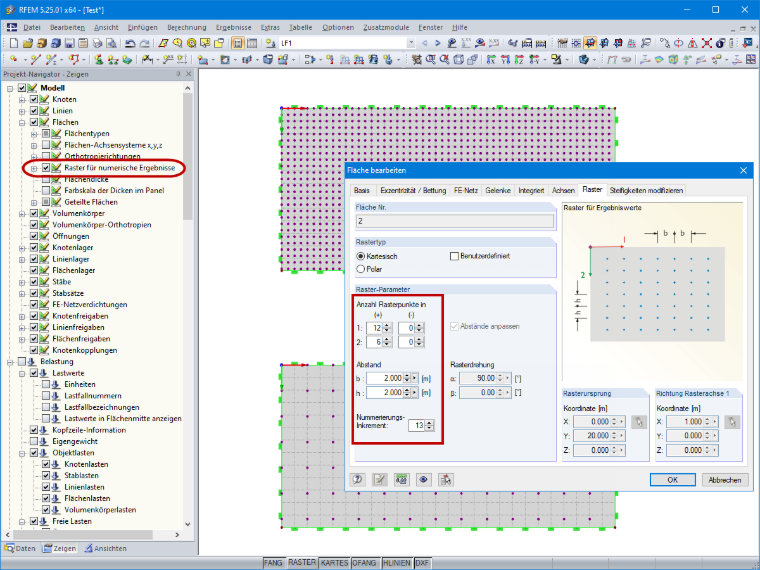Click the new node icon in second toolbar
760x570 pixels.
coord(14,60)
